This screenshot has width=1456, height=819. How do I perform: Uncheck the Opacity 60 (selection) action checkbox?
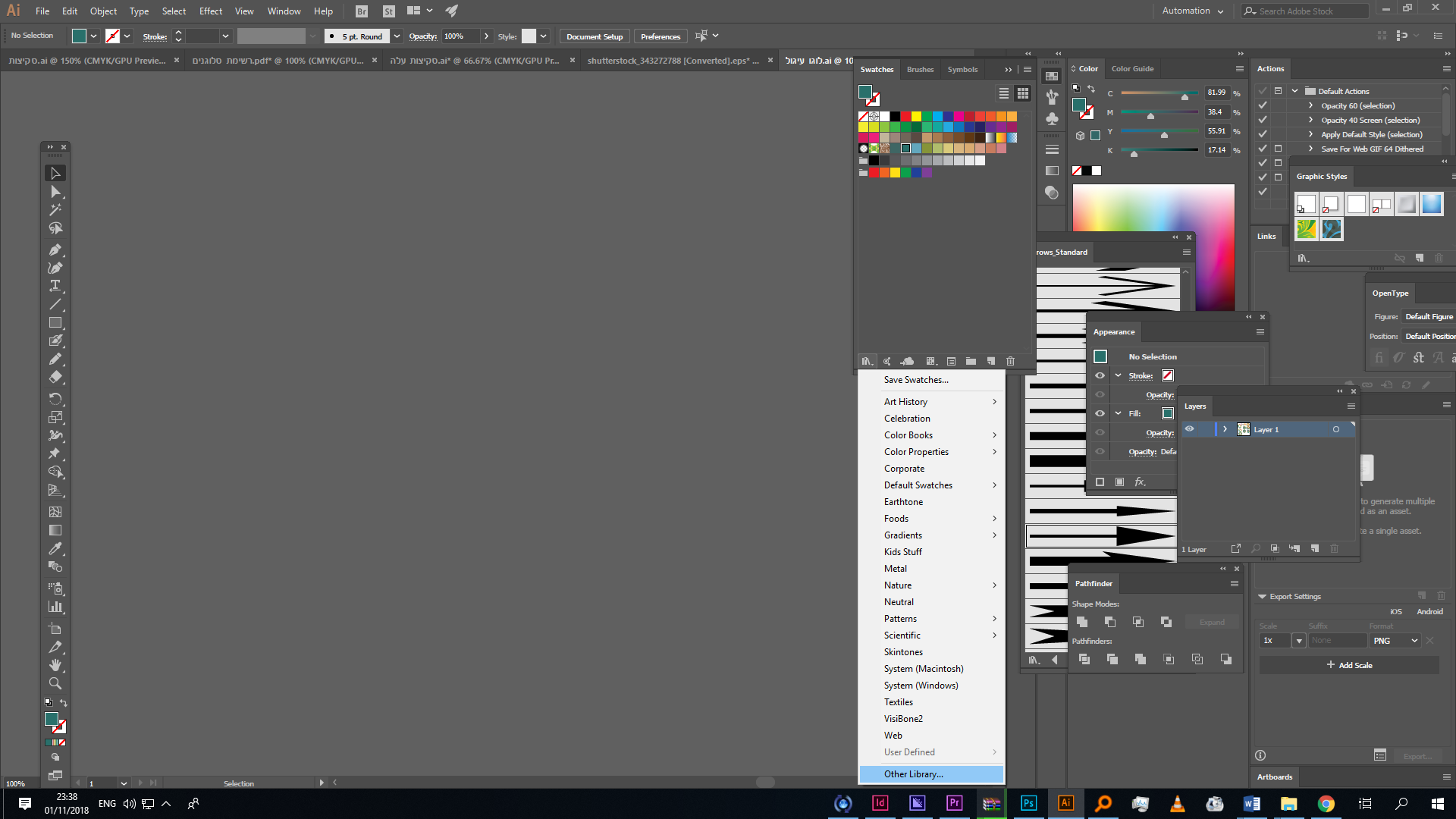point(1262,105)
